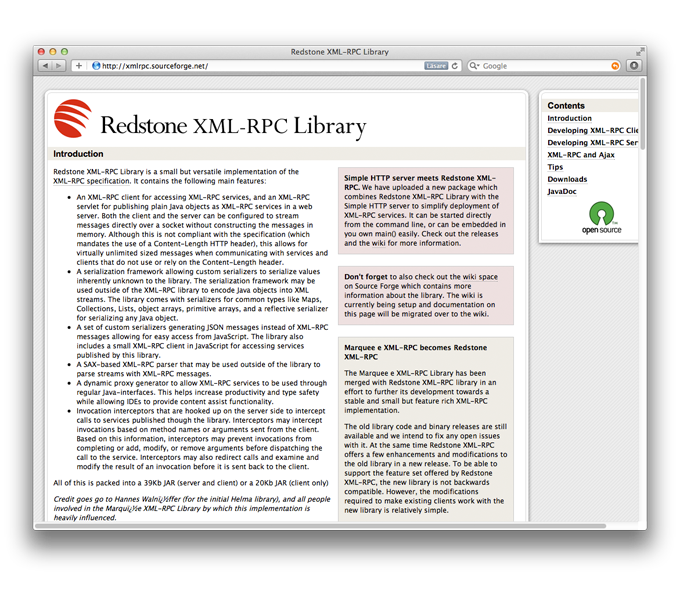680x600 pixels.
Task: Go forward with the browser forward arrow
Action: (x=59, y=65)
